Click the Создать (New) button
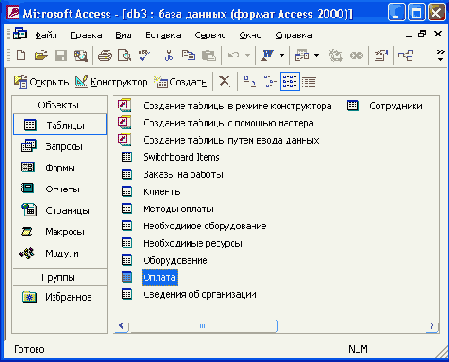 180,82
